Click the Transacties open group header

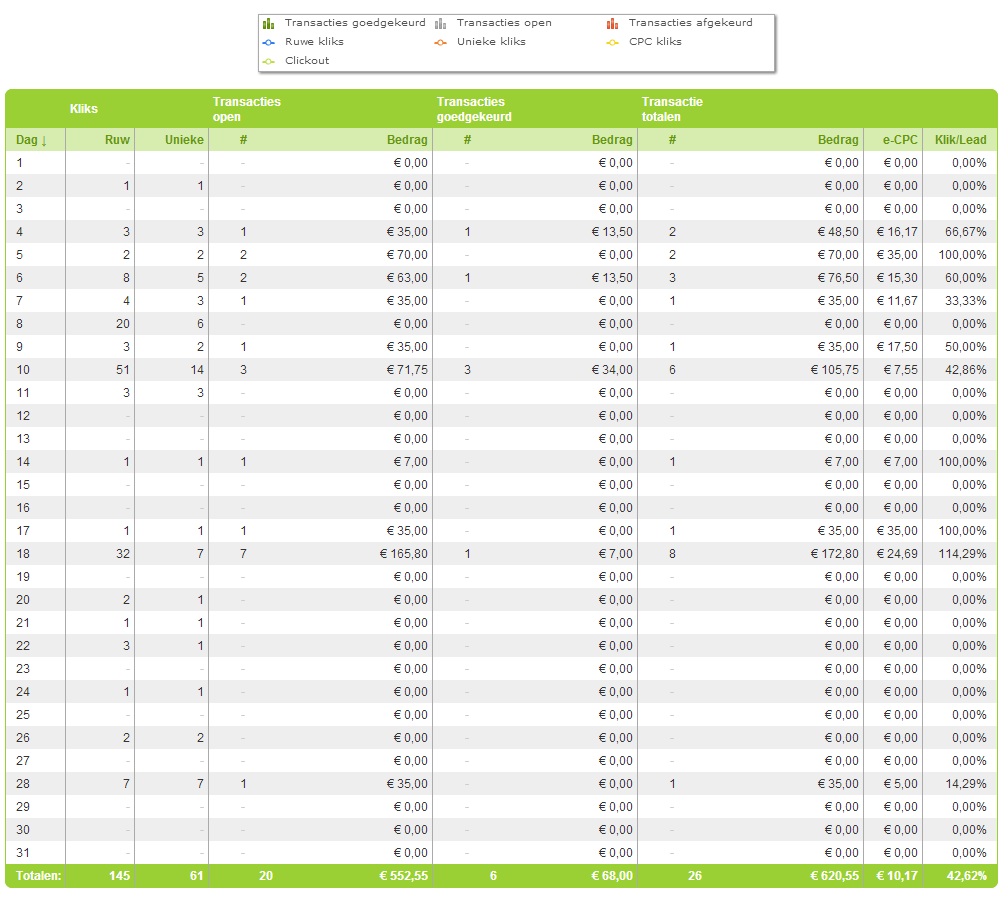pyautogui.click(x=246, y=109)
